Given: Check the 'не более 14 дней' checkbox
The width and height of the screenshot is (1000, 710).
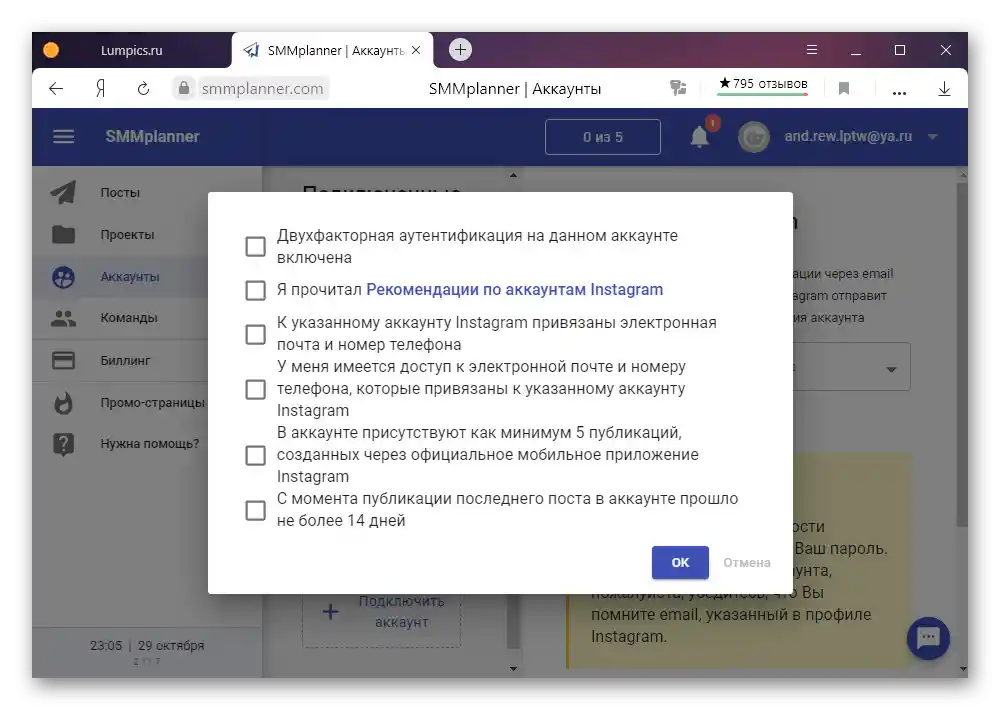Looking at the screenshot, I should pyautogui.click(x=255, y=510).
